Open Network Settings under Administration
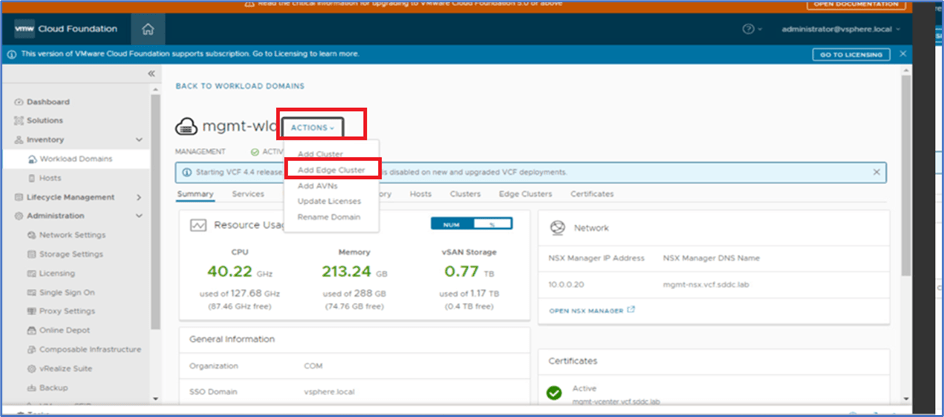944x417 pixels. coord(71,235)
